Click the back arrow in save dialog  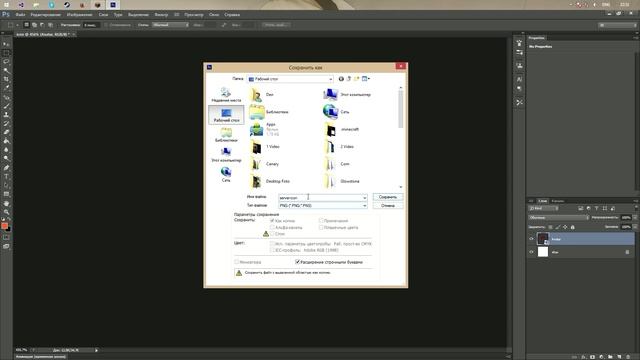(341, 79)
